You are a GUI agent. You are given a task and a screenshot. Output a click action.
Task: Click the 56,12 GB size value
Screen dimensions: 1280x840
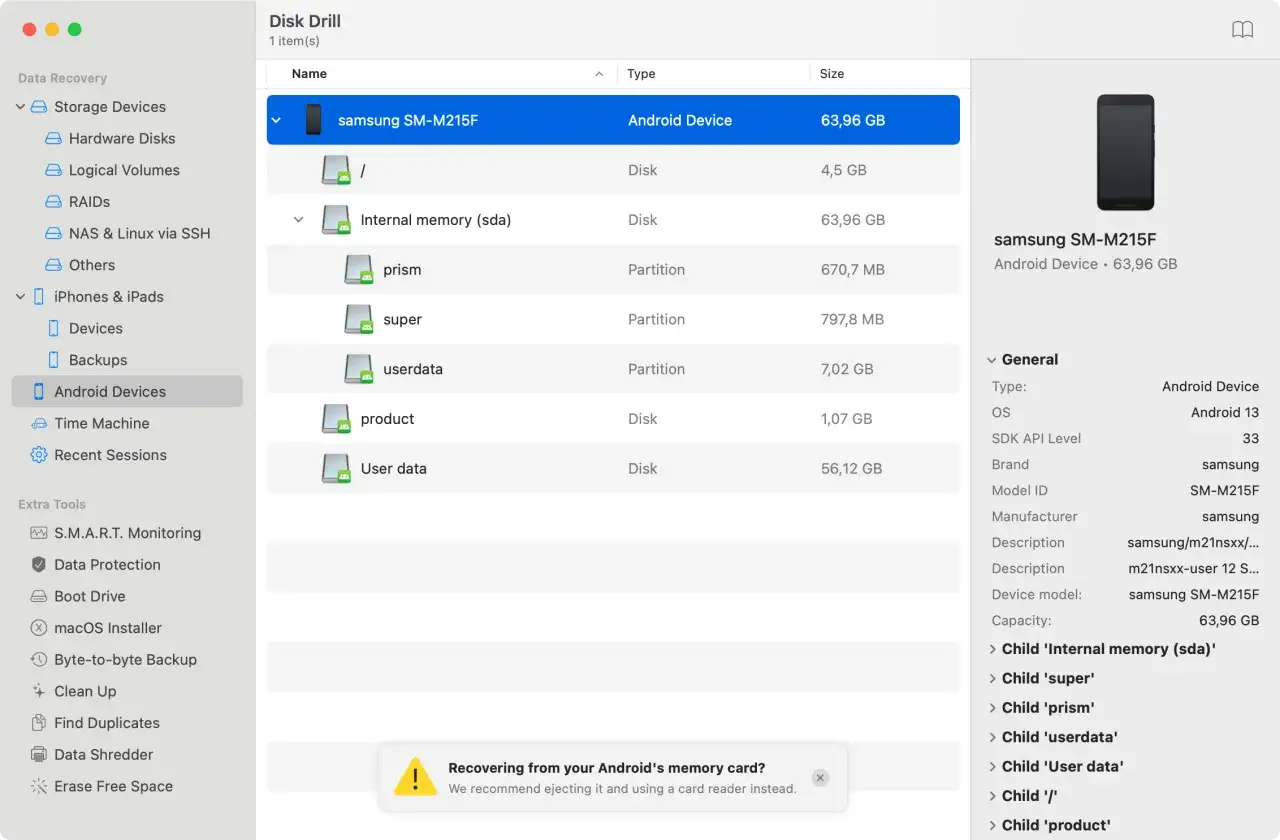(851, 468)
